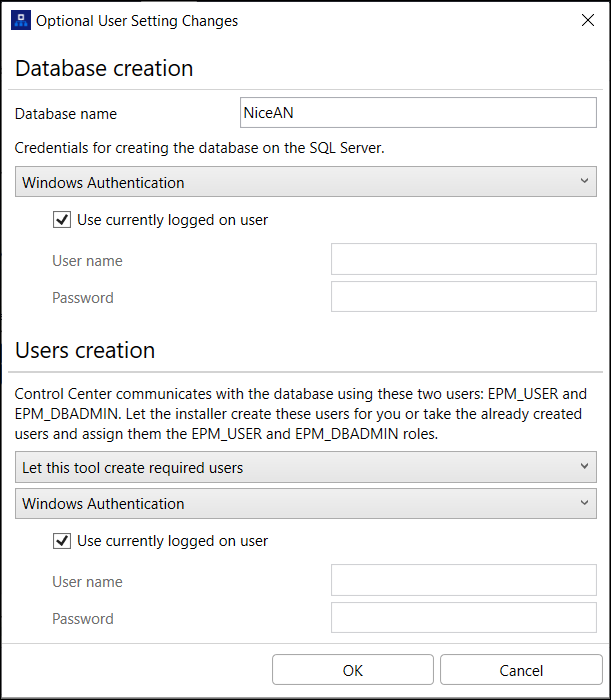Close the Optional User Setting Changes dialog
This screenshot has height=700, width=611.
pos(585,20)
